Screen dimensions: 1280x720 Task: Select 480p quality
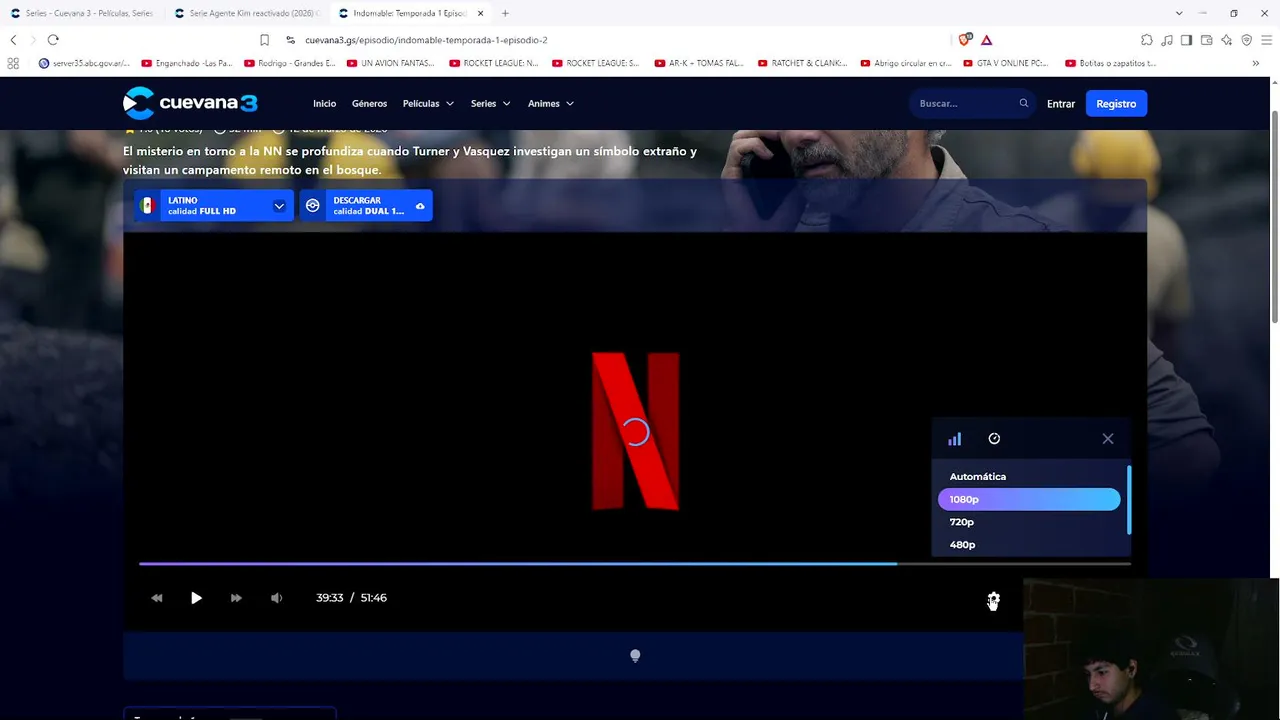coord(1028,545)
